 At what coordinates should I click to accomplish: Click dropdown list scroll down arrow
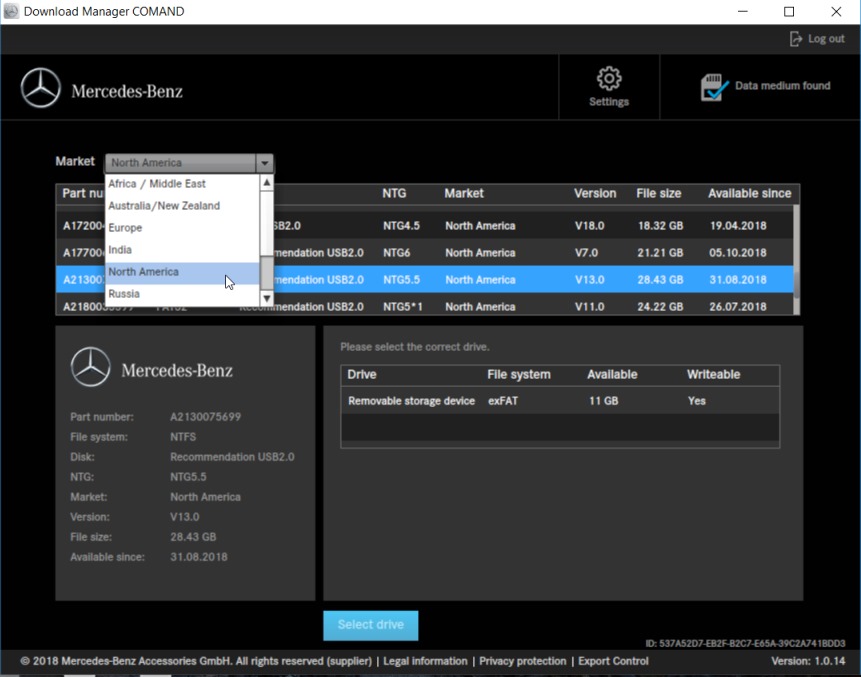click(266, 299)
